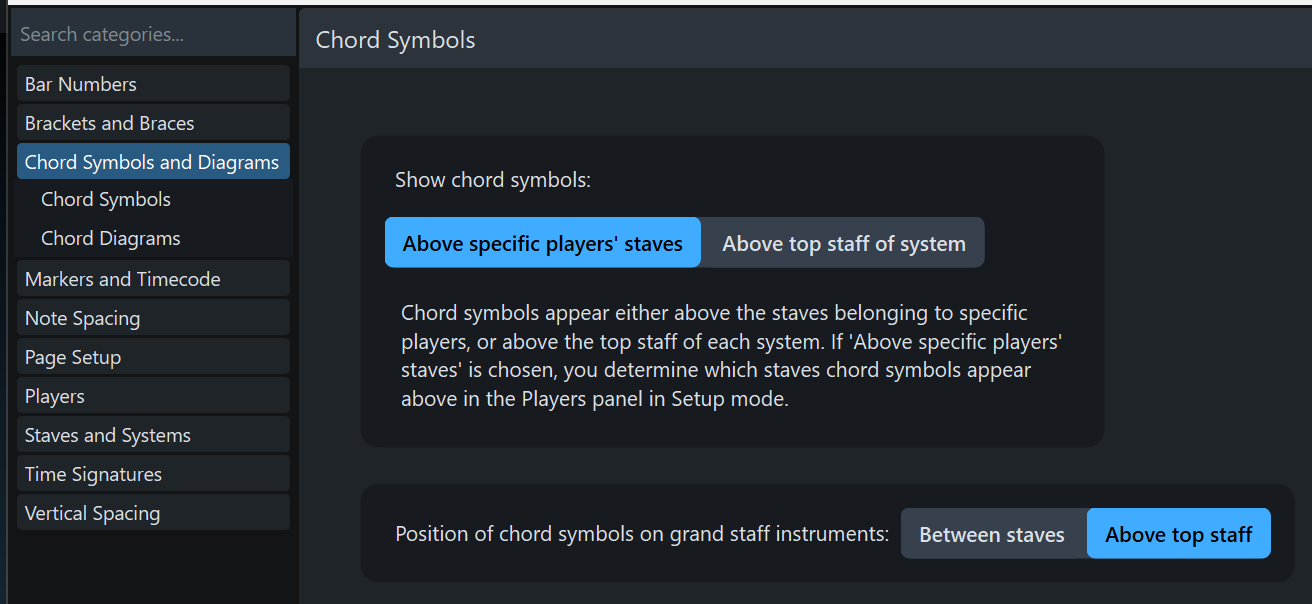1312x604 pixels.
Task: Click the Chord Symbols section header
Action: [396, 40]
